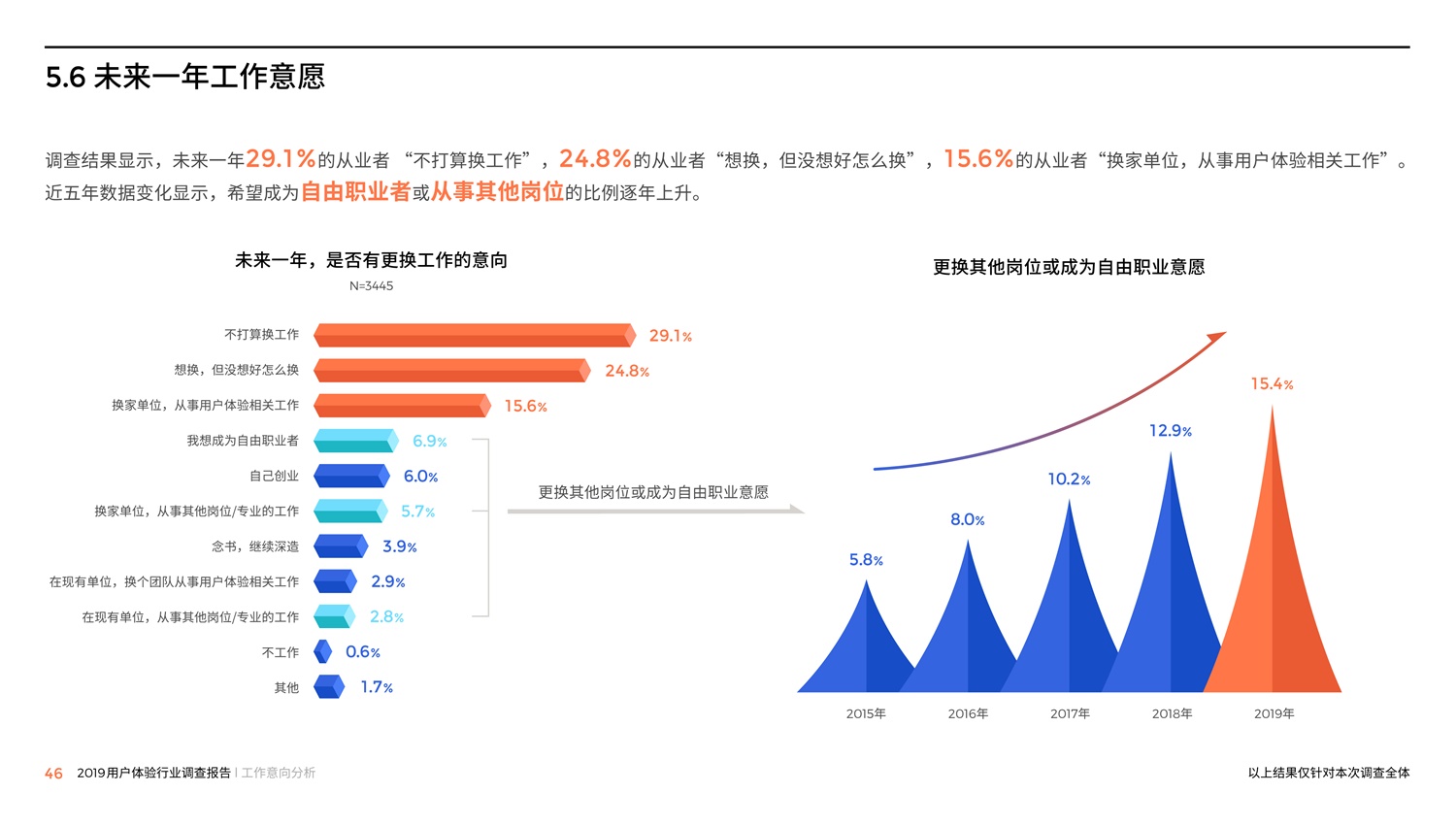Select the small 0.6% 不工作 bar
This screenshot has width=1456, height=826.
click(323, 652)
